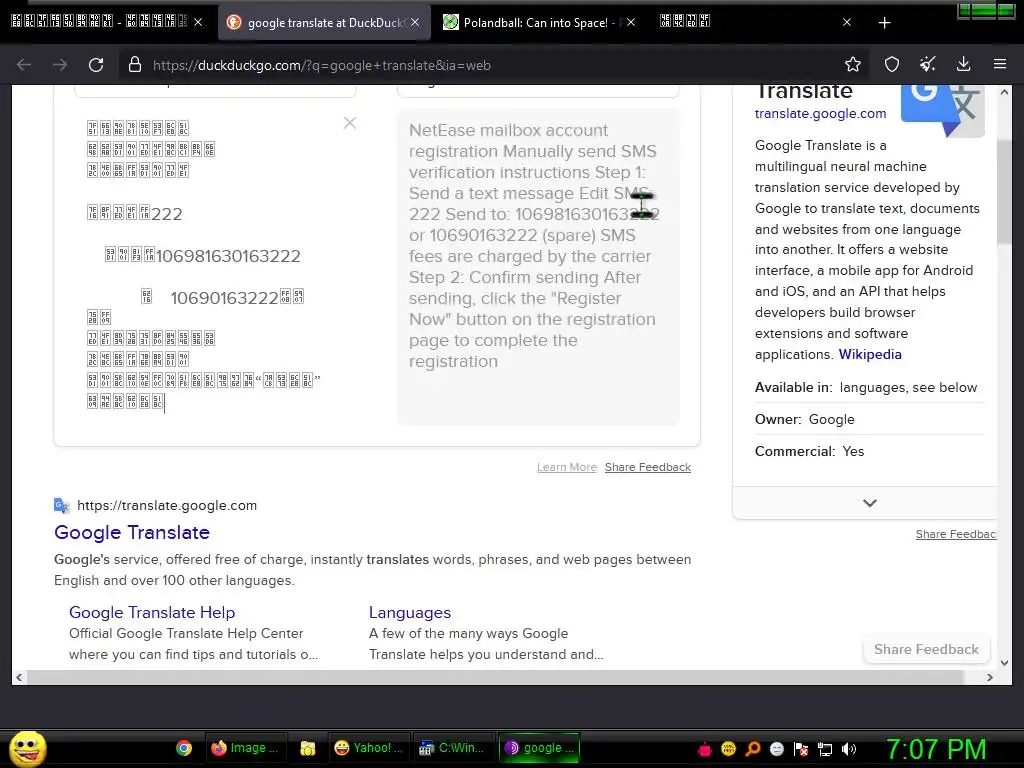The width and height of the screenshot is (1024, 768).
Task: Click the flag with red X tray icon
Action: click(801, 749)
